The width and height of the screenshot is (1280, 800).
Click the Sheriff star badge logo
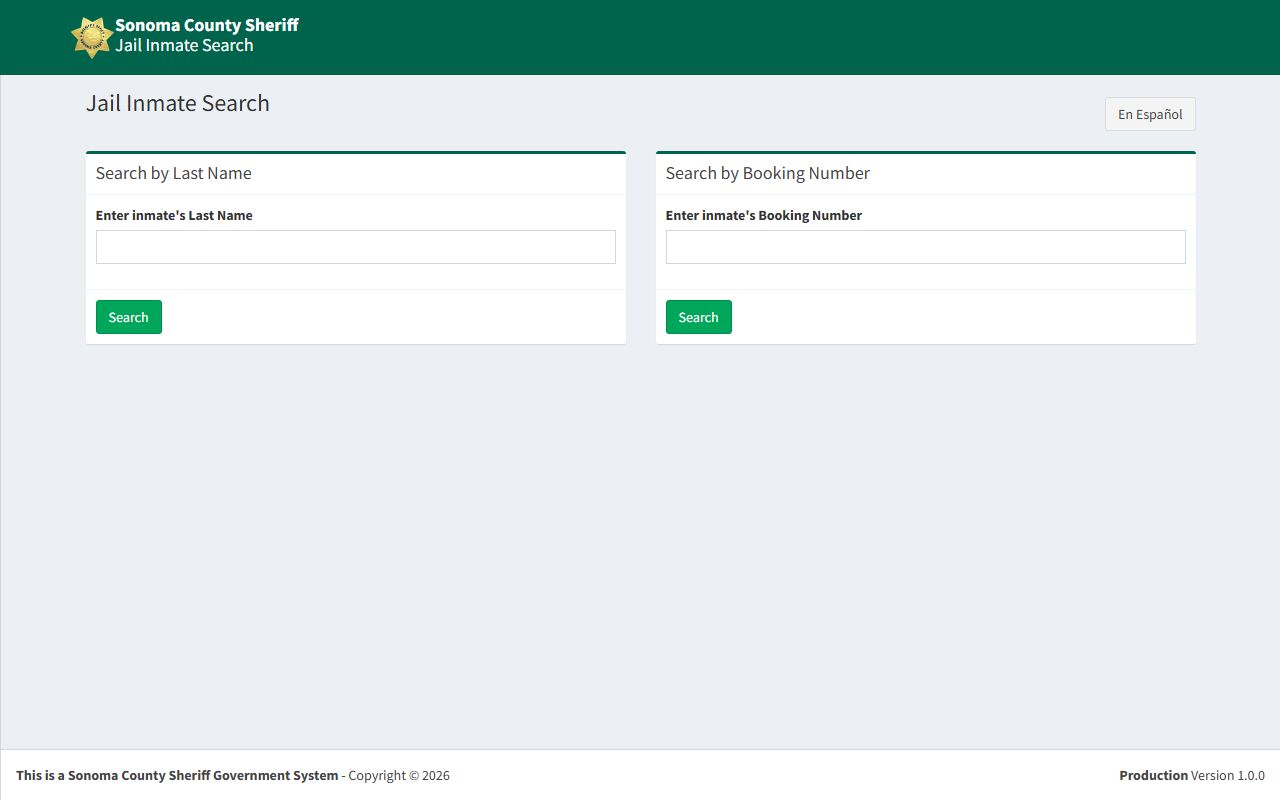coord(91,37)
